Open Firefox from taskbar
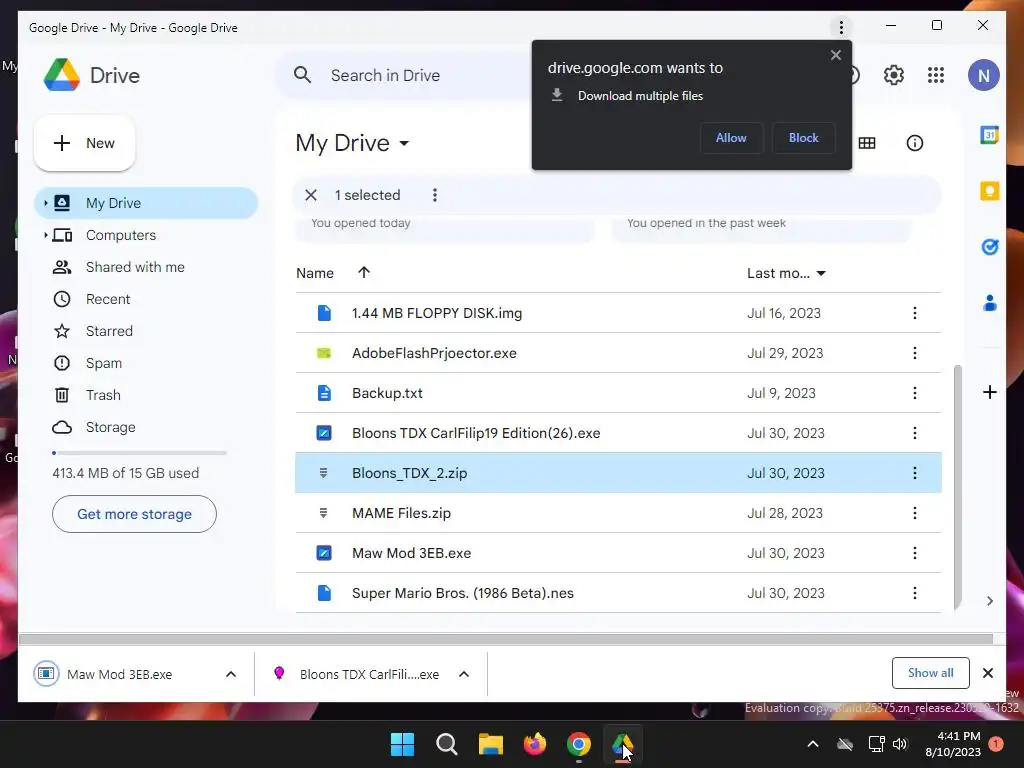 click(x=535, y=744)
